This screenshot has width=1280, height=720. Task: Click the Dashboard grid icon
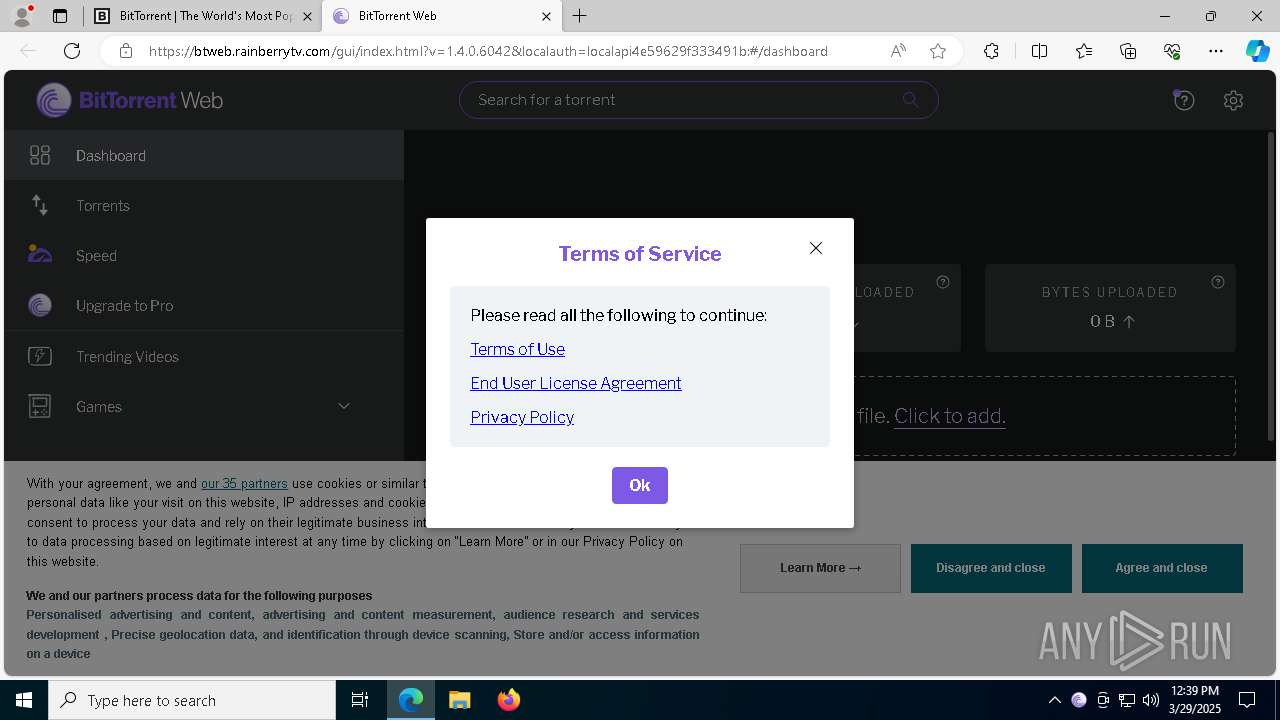[x=40, y=155]
